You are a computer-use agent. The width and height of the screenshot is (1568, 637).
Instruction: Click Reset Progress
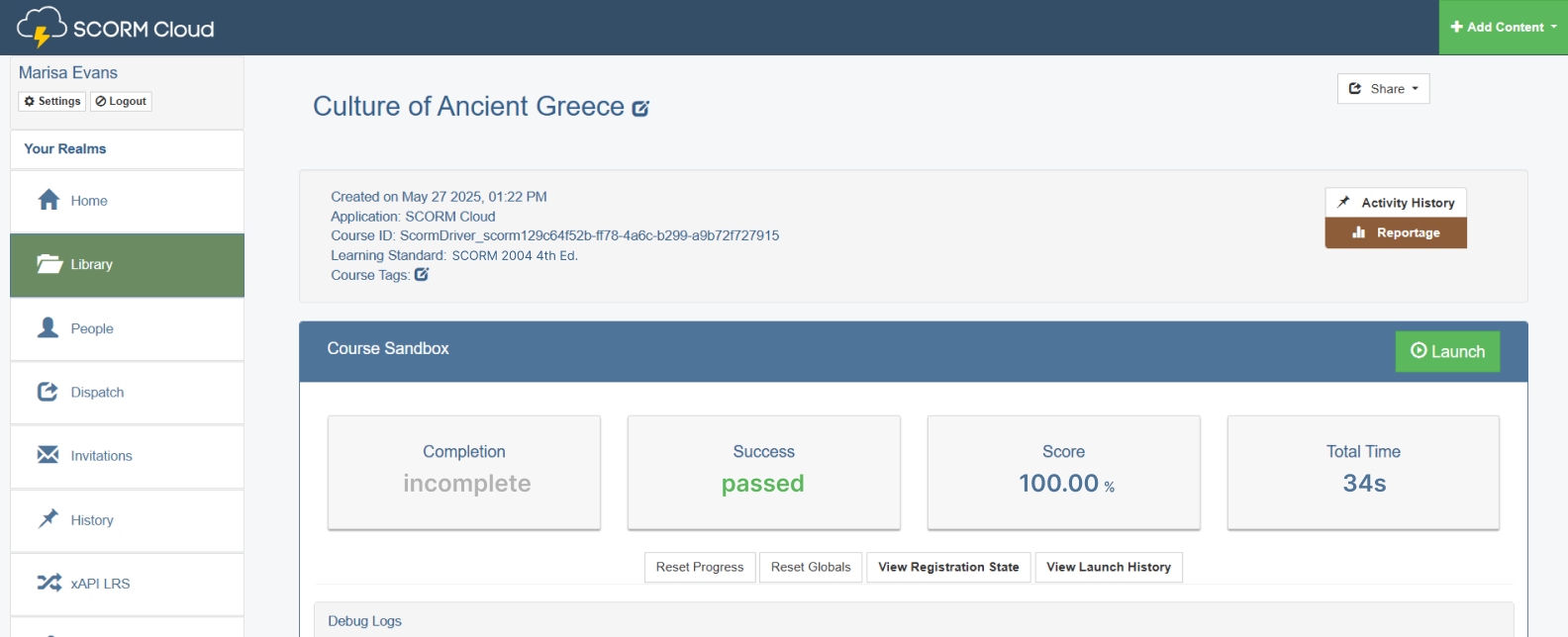700,567
